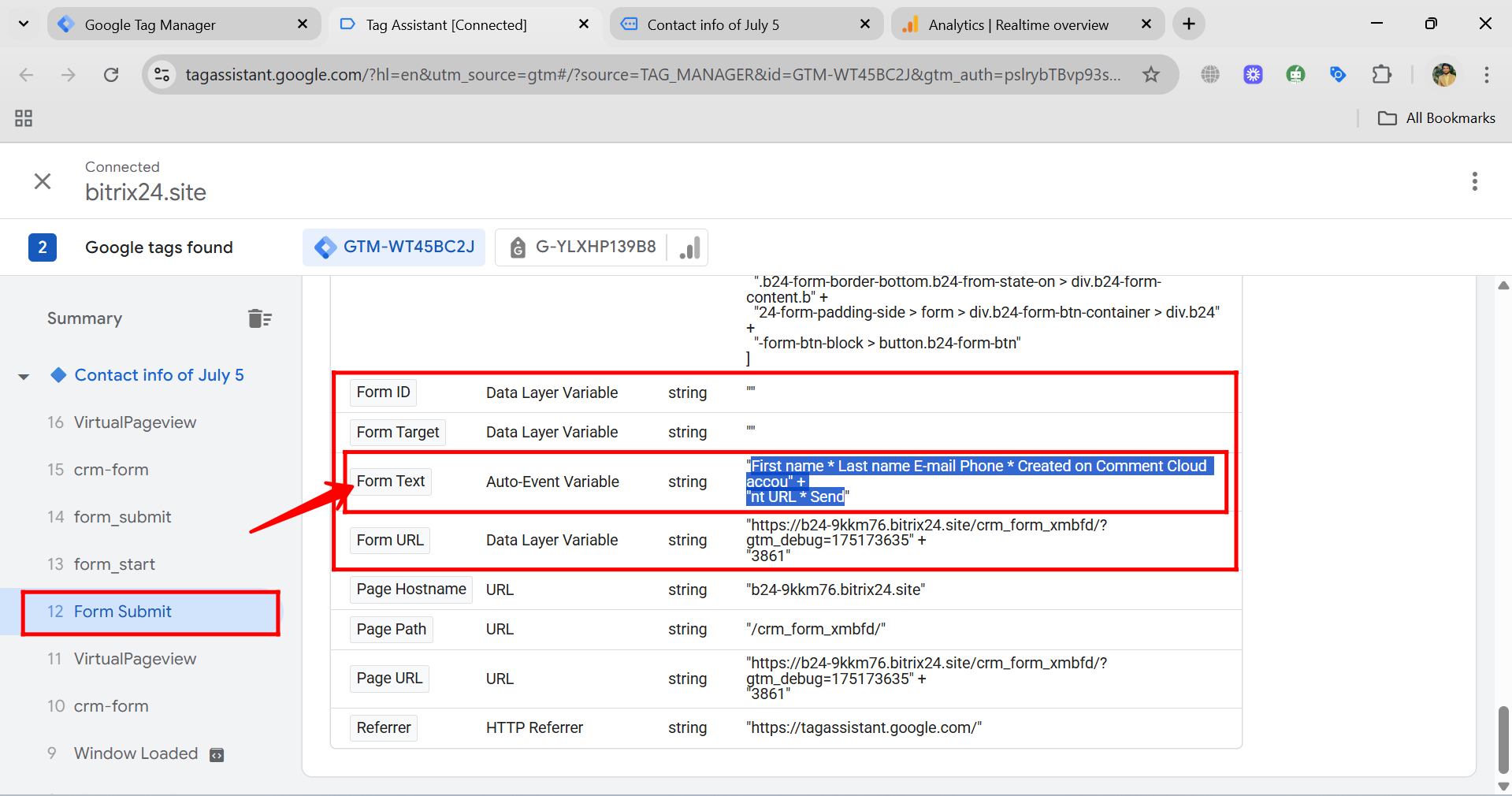Click the icon beside Window Loaded
This screenshot has height=796, width=1512.
coord(217,755)
